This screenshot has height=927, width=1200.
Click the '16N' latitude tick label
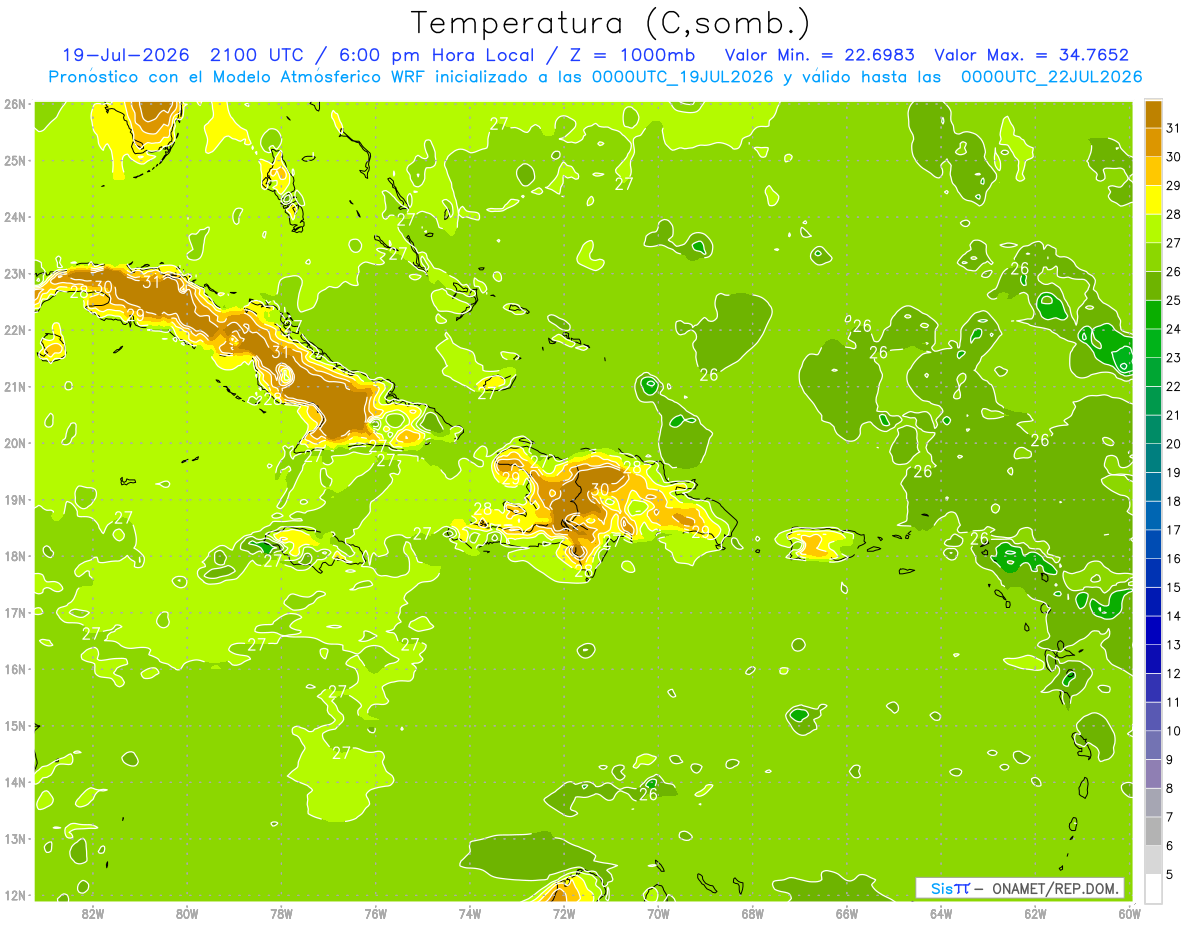click(15, 669)
